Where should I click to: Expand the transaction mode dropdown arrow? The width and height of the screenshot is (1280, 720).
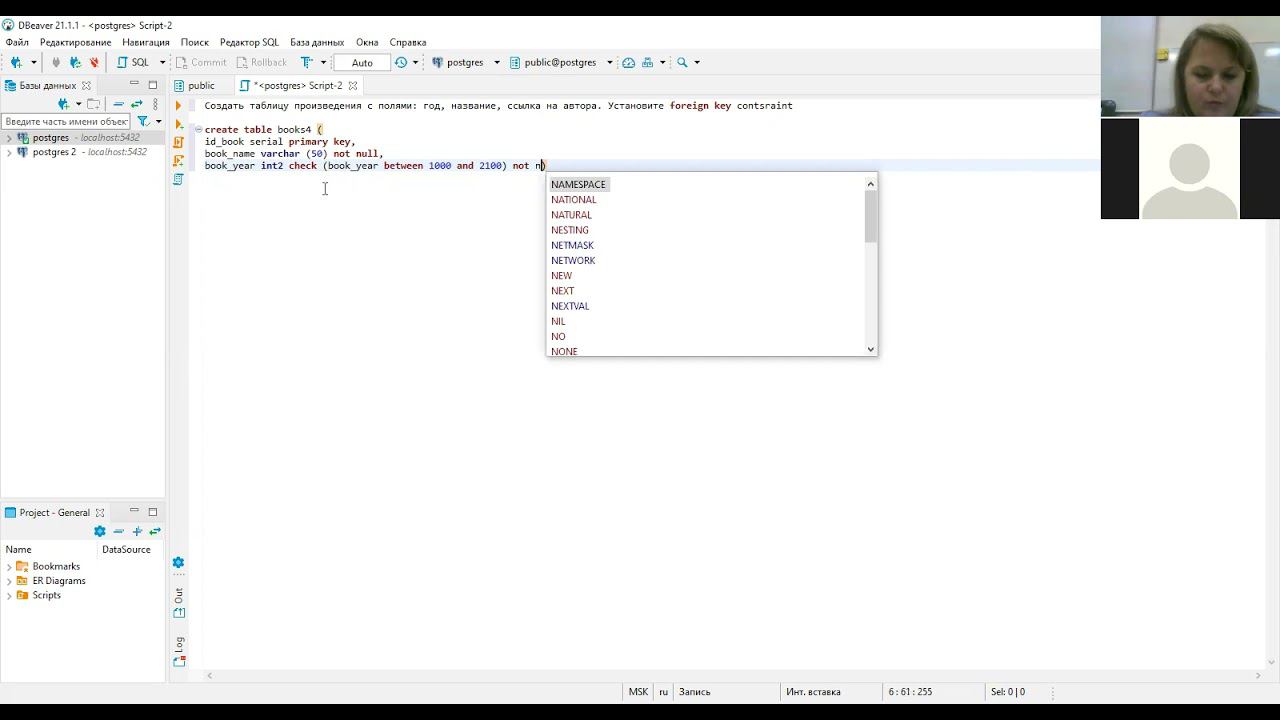(x=323, y=62)
